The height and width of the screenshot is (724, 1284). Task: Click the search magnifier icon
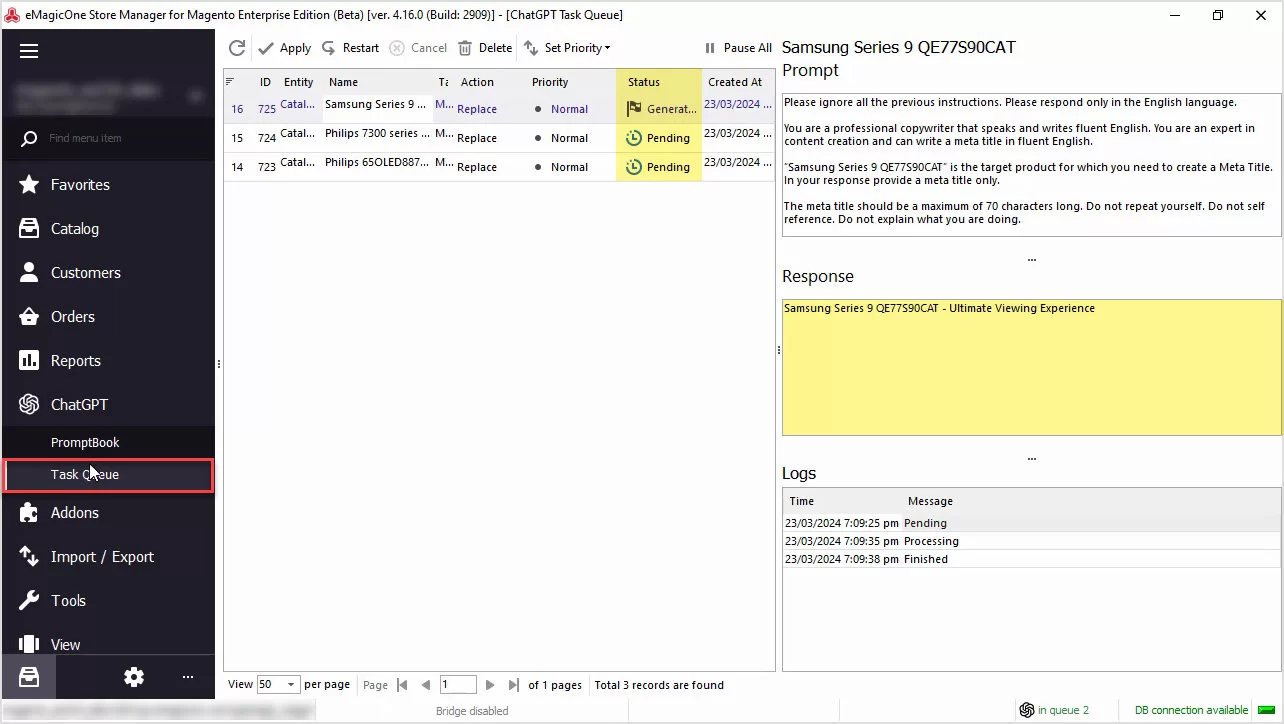point(29,138)
